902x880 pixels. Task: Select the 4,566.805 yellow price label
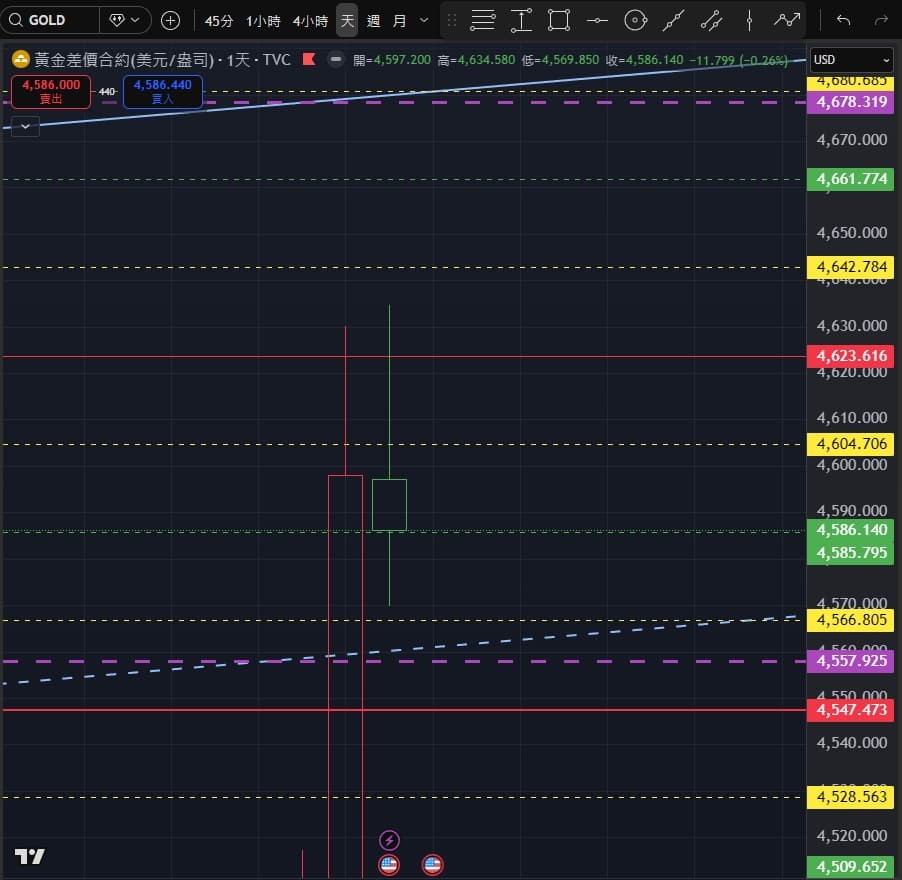pyautogui.click(x=850, y=620)
